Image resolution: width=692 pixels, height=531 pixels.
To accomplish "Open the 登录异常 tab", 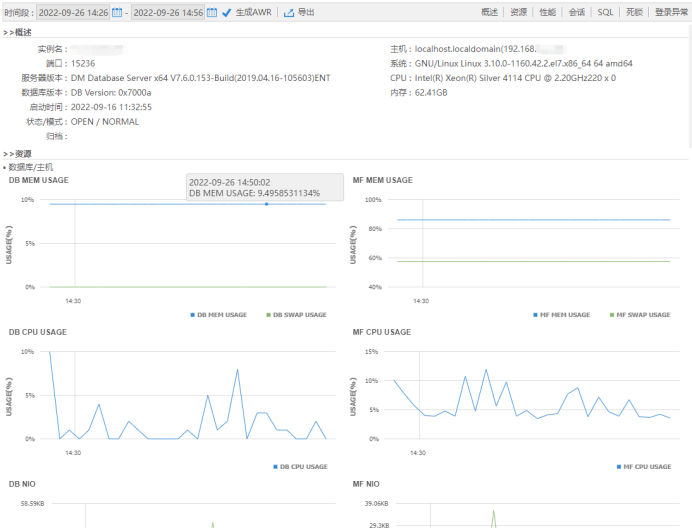I will [671, 12].
